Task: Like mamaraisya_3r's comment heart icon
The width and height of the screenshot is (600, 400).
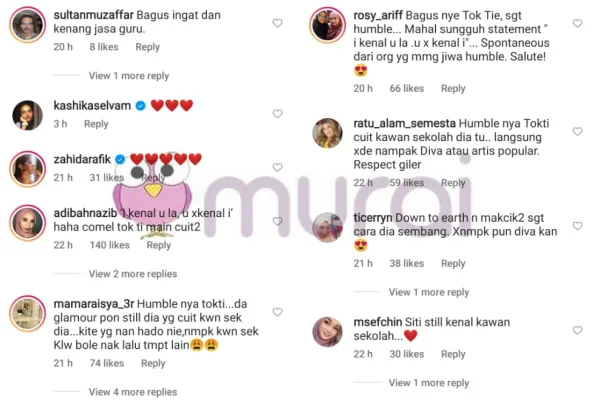Action: (x=277, y=312)
